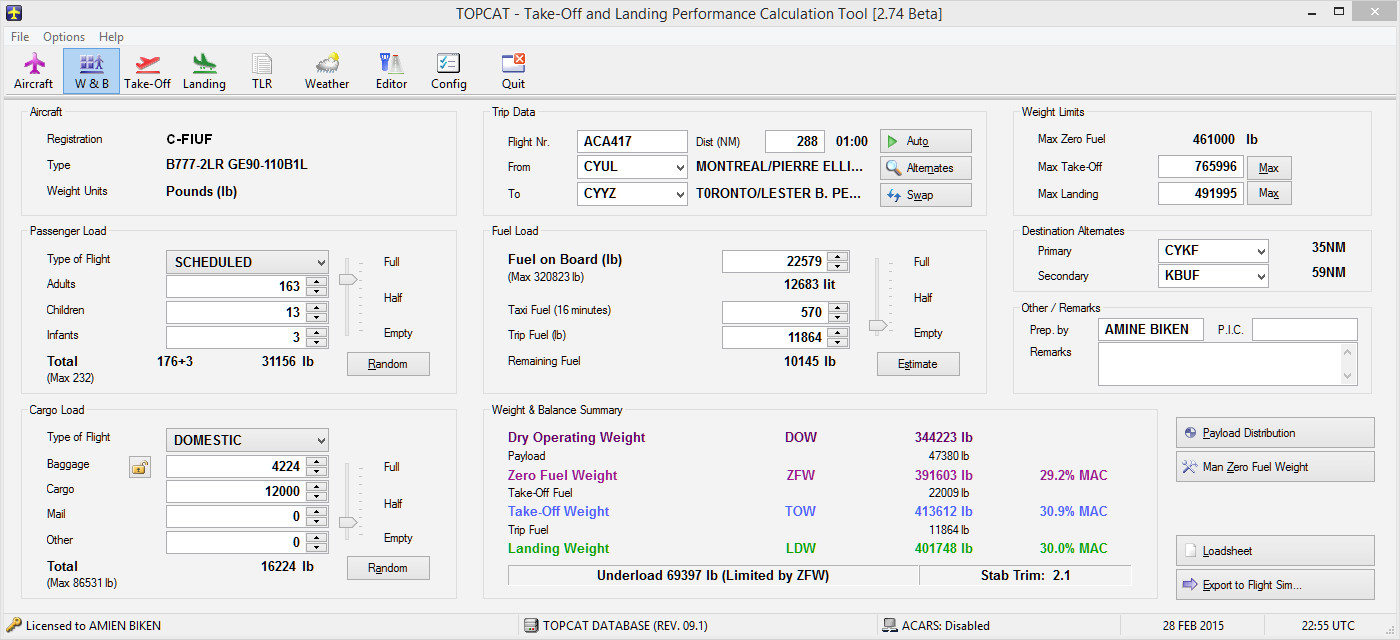
Task: Set Max Landing weight with Max button
Action: (1269, 193)
